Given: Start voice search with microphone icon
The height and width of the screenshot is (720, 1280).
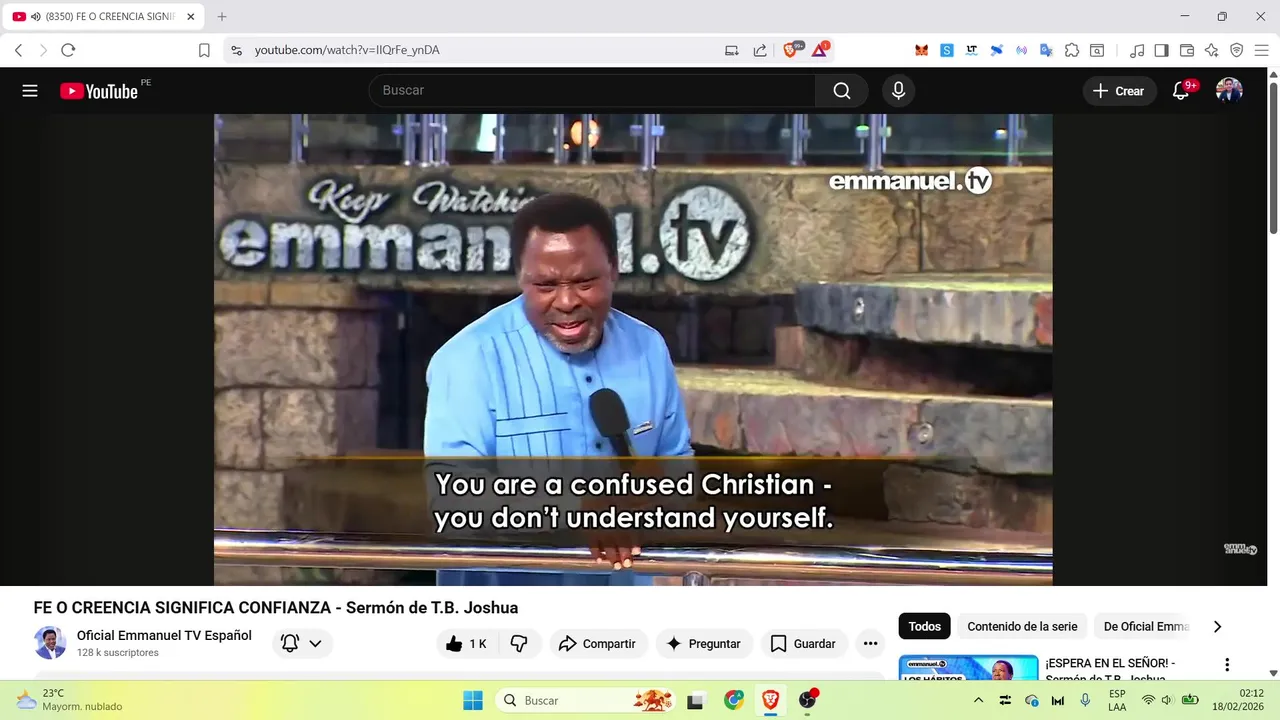Looking at the screenshot, I should 898,91.
